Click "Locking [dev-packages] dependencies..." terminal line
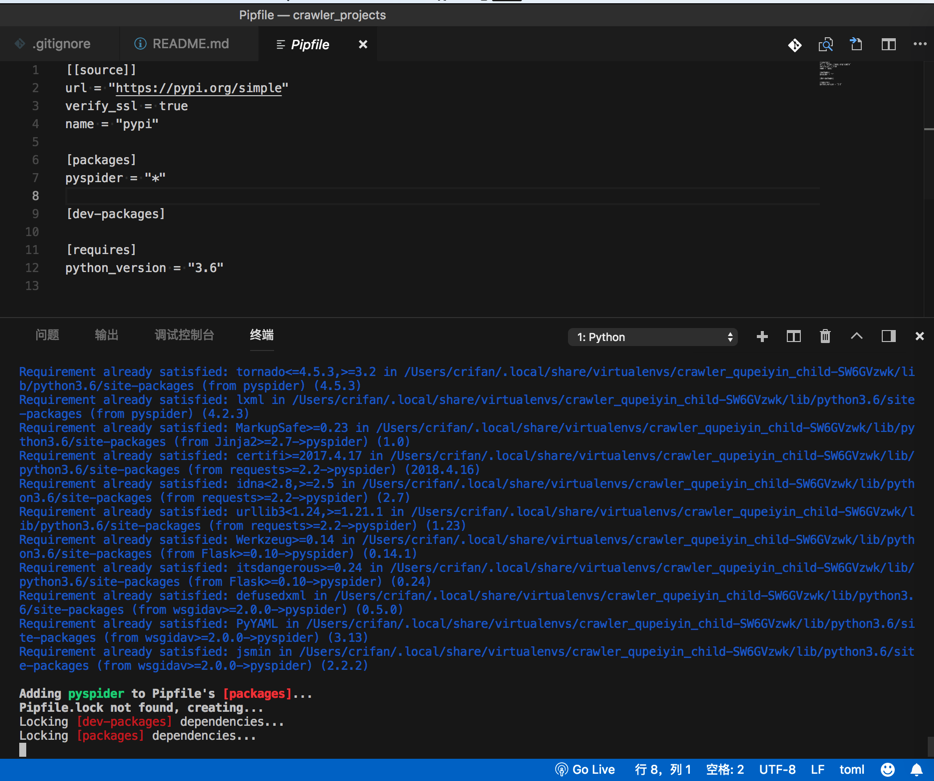Image resolution: width=934 pixels, height=781 pixels. pos(151,722)
